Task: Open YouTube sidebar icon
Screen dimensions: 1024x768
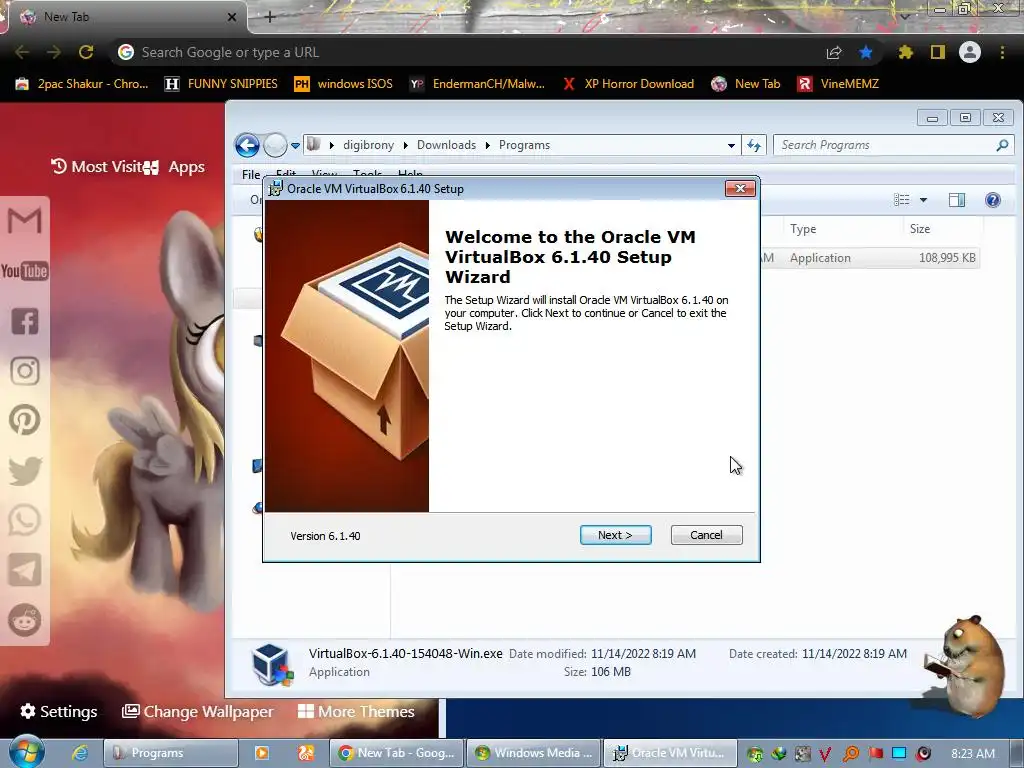Action: tap(24, 271)
